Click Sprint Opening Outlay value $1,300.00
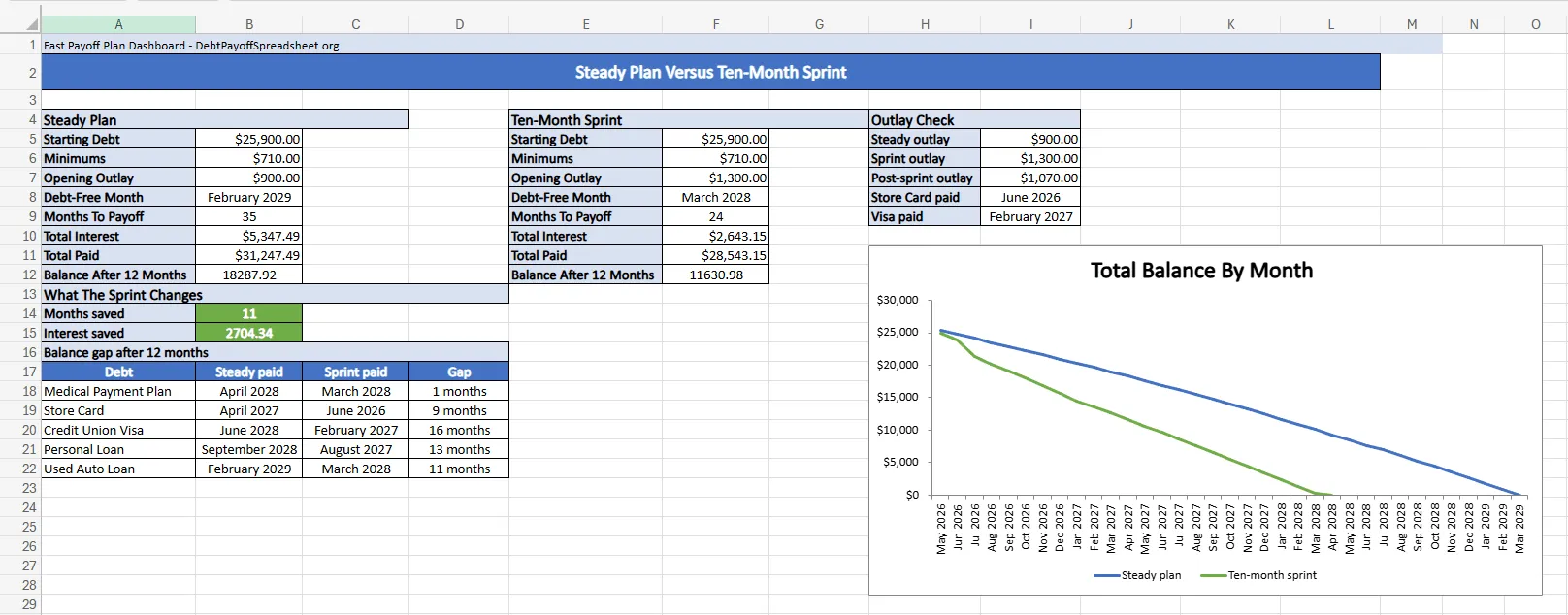Screen dimensions: 1568x615 point(715,178)
